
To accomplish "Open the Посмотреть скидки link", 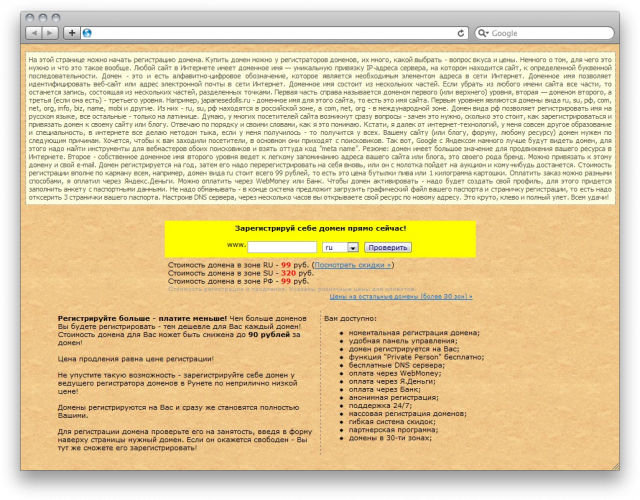I will (x=354, y=265).
